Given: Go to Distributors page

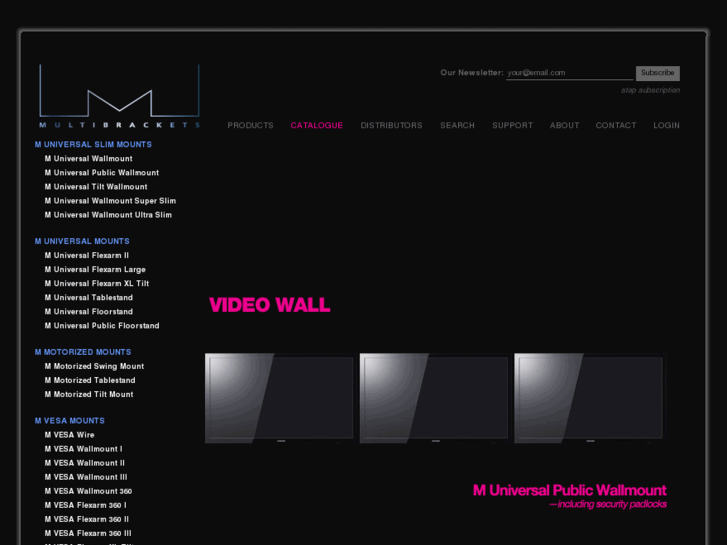Looking at the screenshot, I should pos(391,126).
